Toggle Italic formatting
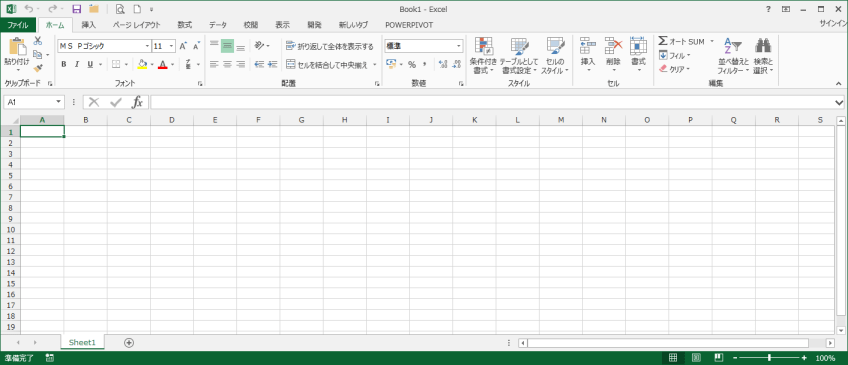This screenshot has height=365, width=848. coord(77,64)
